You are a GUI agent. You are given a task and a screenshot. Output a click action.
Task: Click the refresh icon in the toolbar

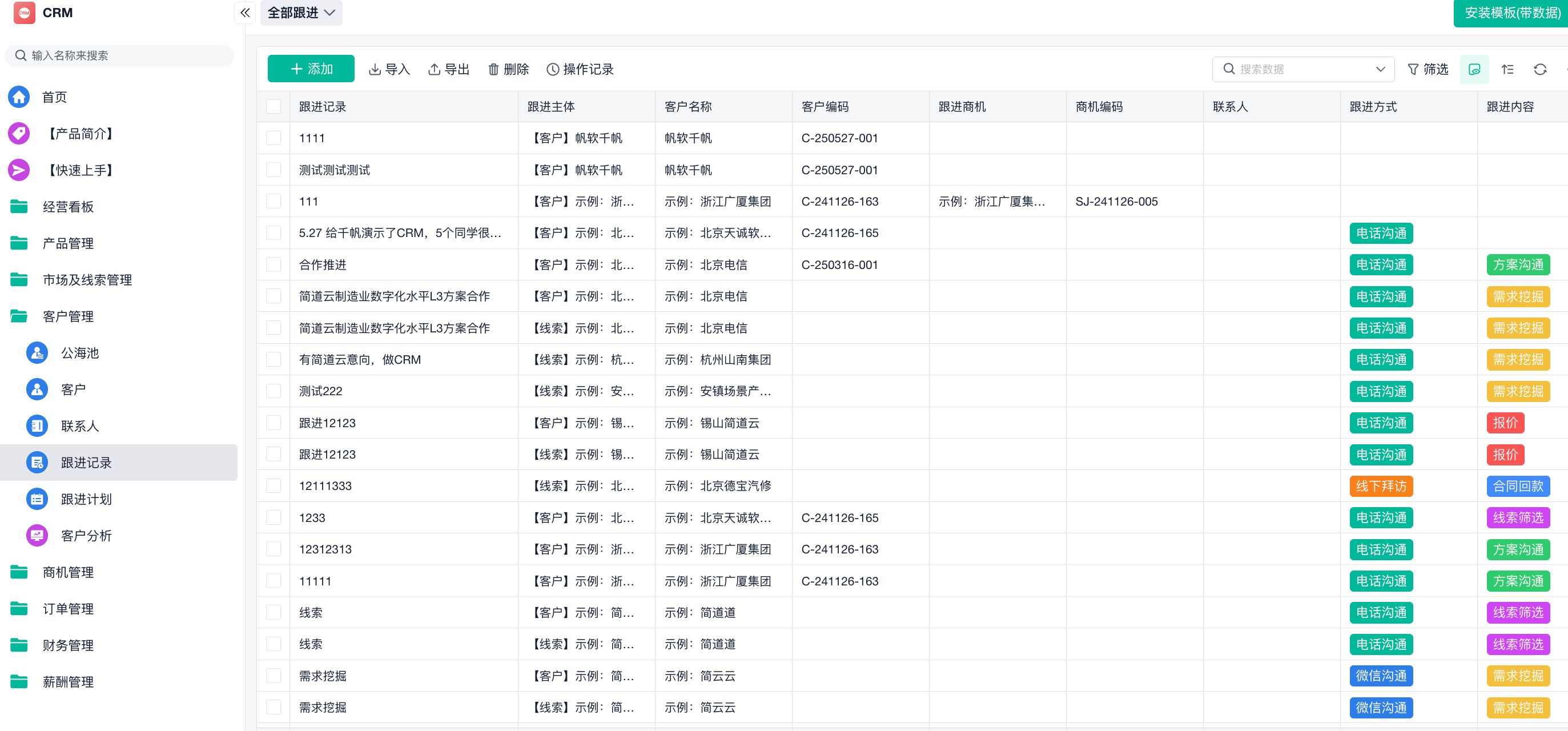click(1540, 69)
